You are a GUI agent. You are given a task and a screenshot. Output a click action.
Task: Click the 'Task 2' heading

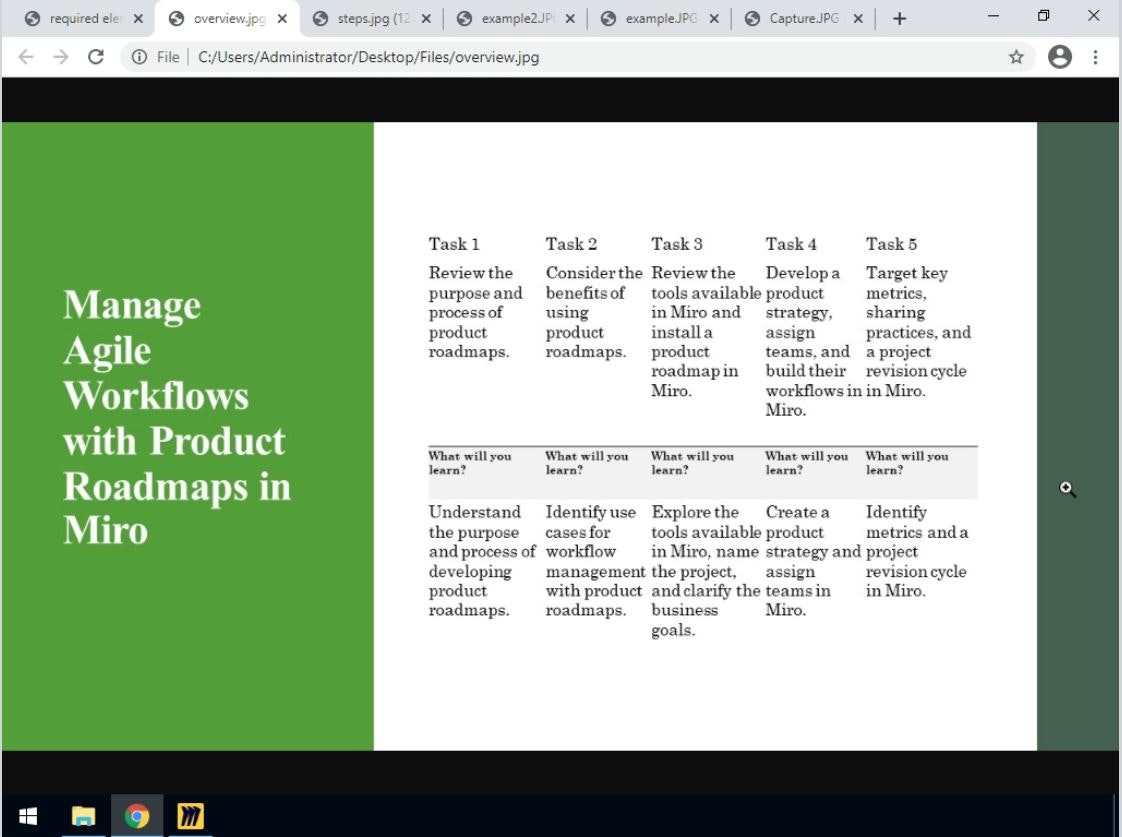pos(571,244)
